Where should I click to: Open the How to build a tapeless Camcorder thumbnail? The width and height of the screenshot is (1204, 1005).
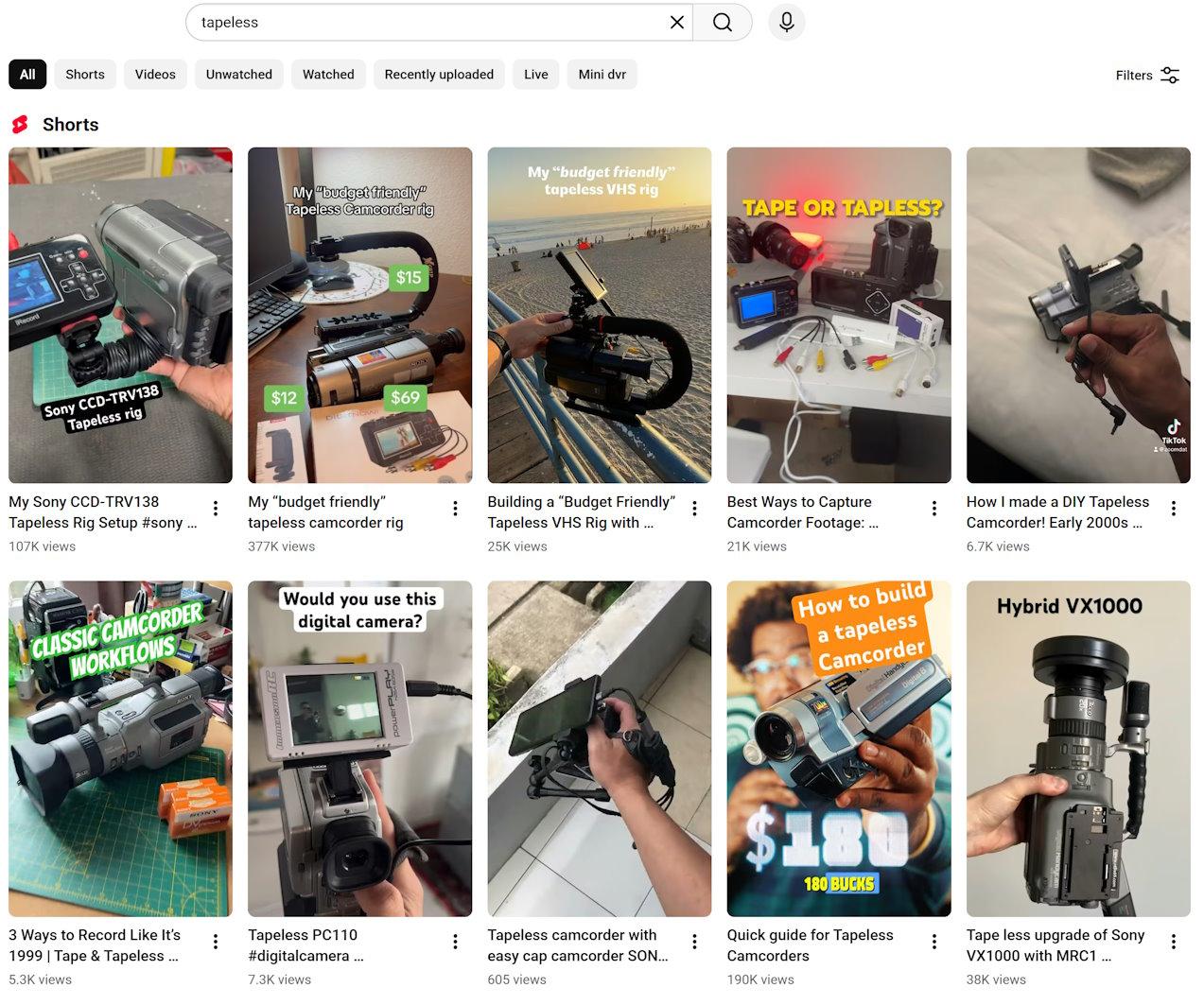click(x=839, y=749)
